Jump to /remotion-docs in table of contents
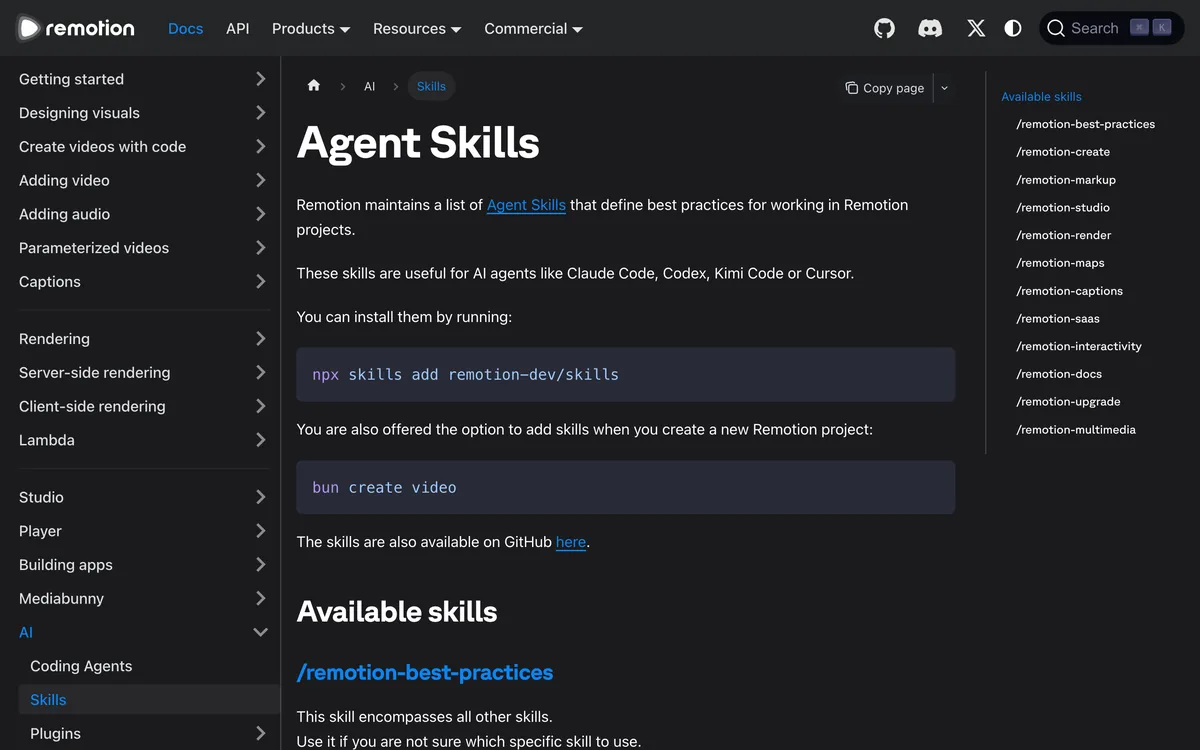 coord(1059,374)
